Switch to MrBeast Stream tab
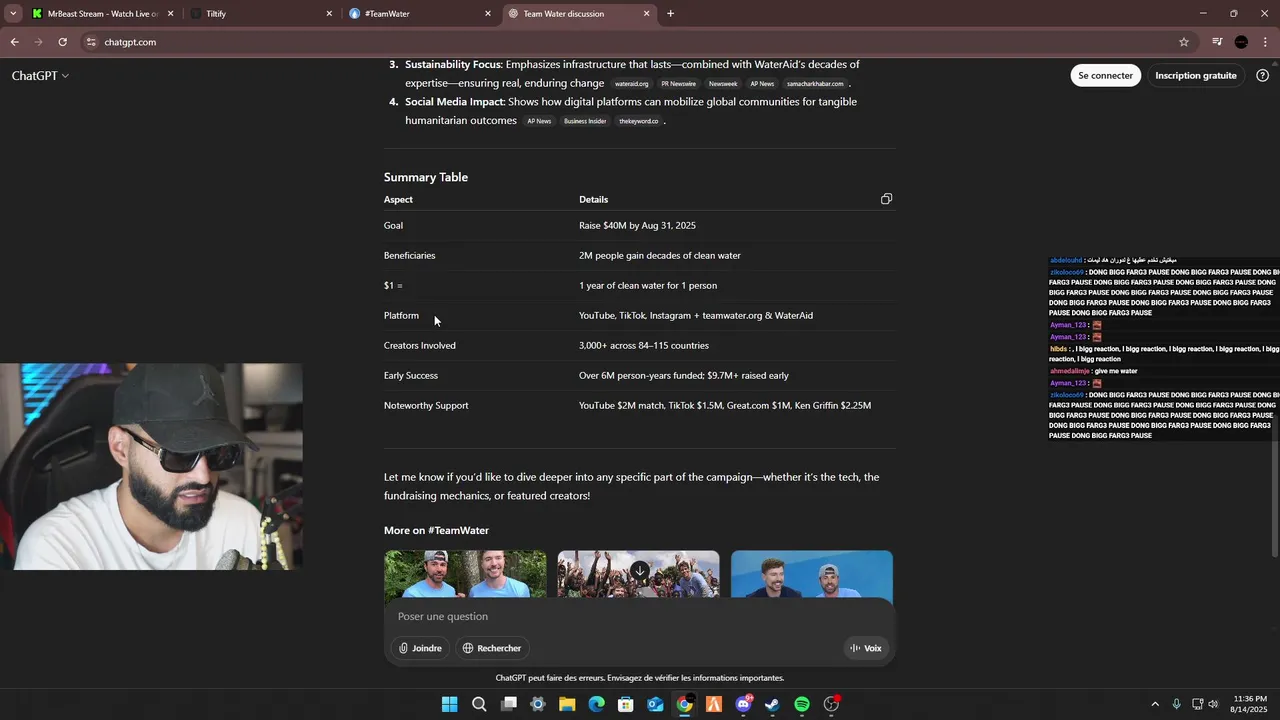 coord(102,14)
